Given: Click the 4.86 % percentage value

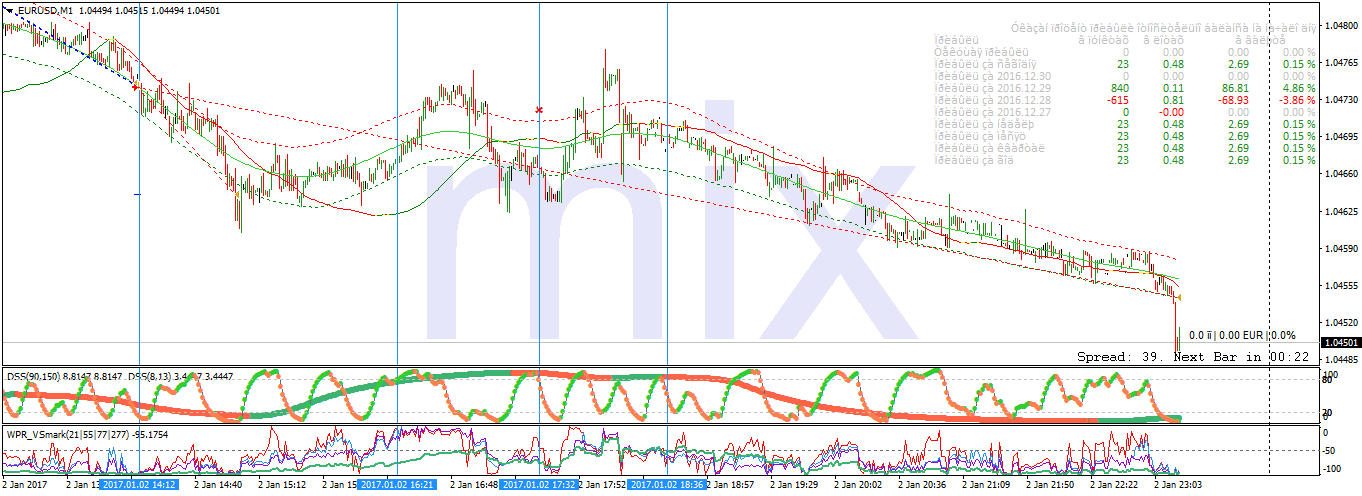Looking at the screenshot, I should click(x=1298, y=88).
